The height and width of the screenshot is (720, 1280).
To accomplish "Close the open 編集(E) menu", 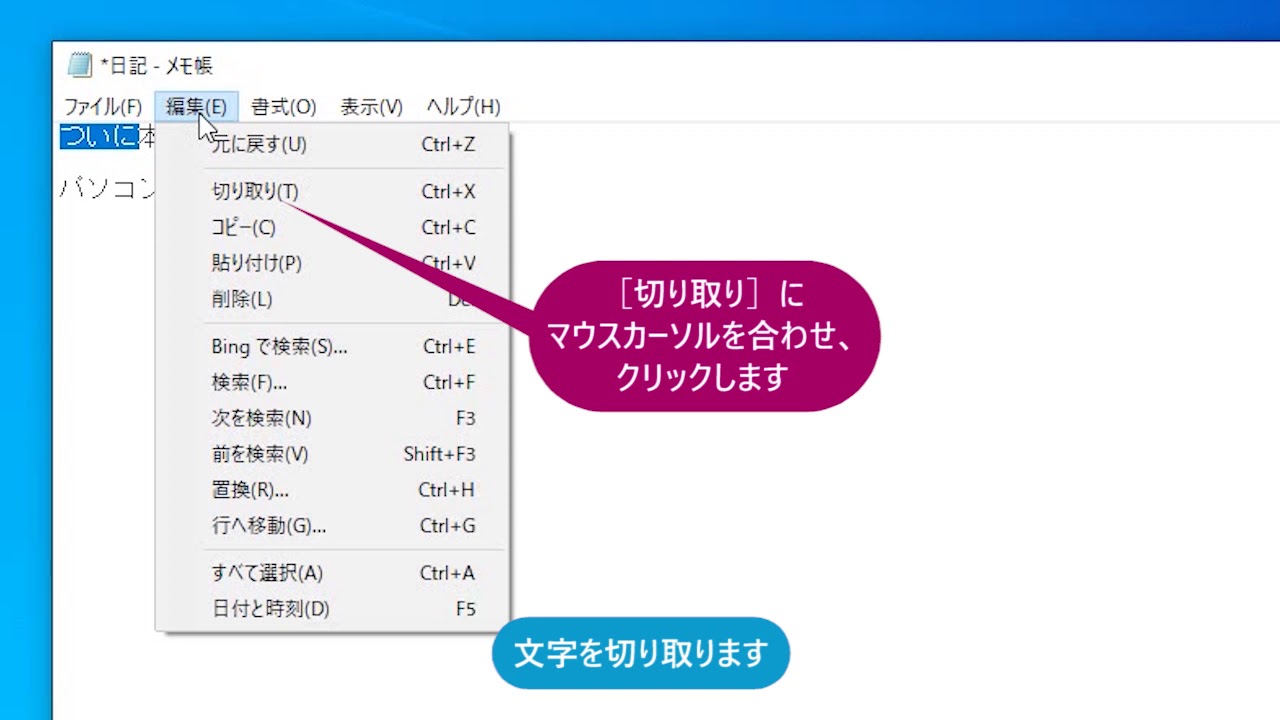I will (196, 107).
